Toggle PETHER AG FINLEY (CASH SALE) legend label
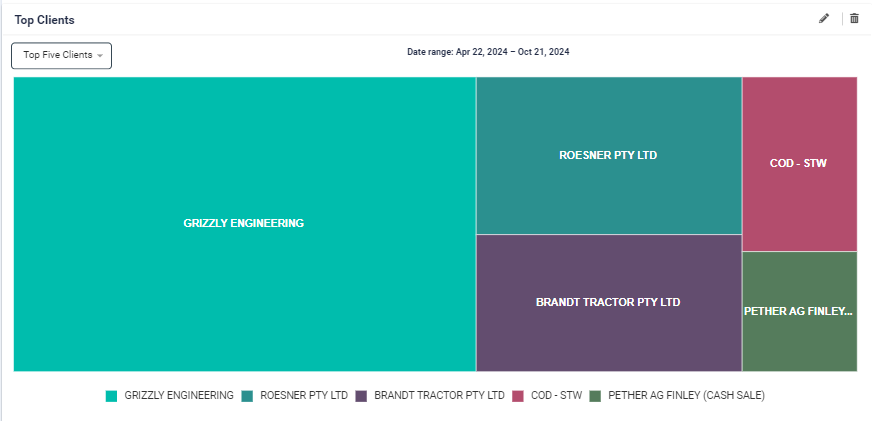This screenshot has width=872, height=421. tap(686, 396)
